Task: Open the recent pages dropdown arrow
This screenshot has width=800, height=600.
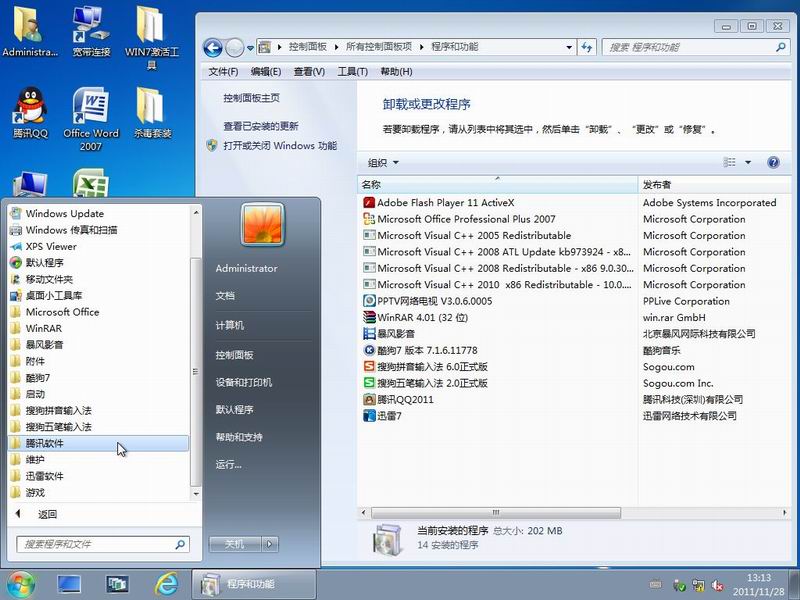Action: point(250,48)
